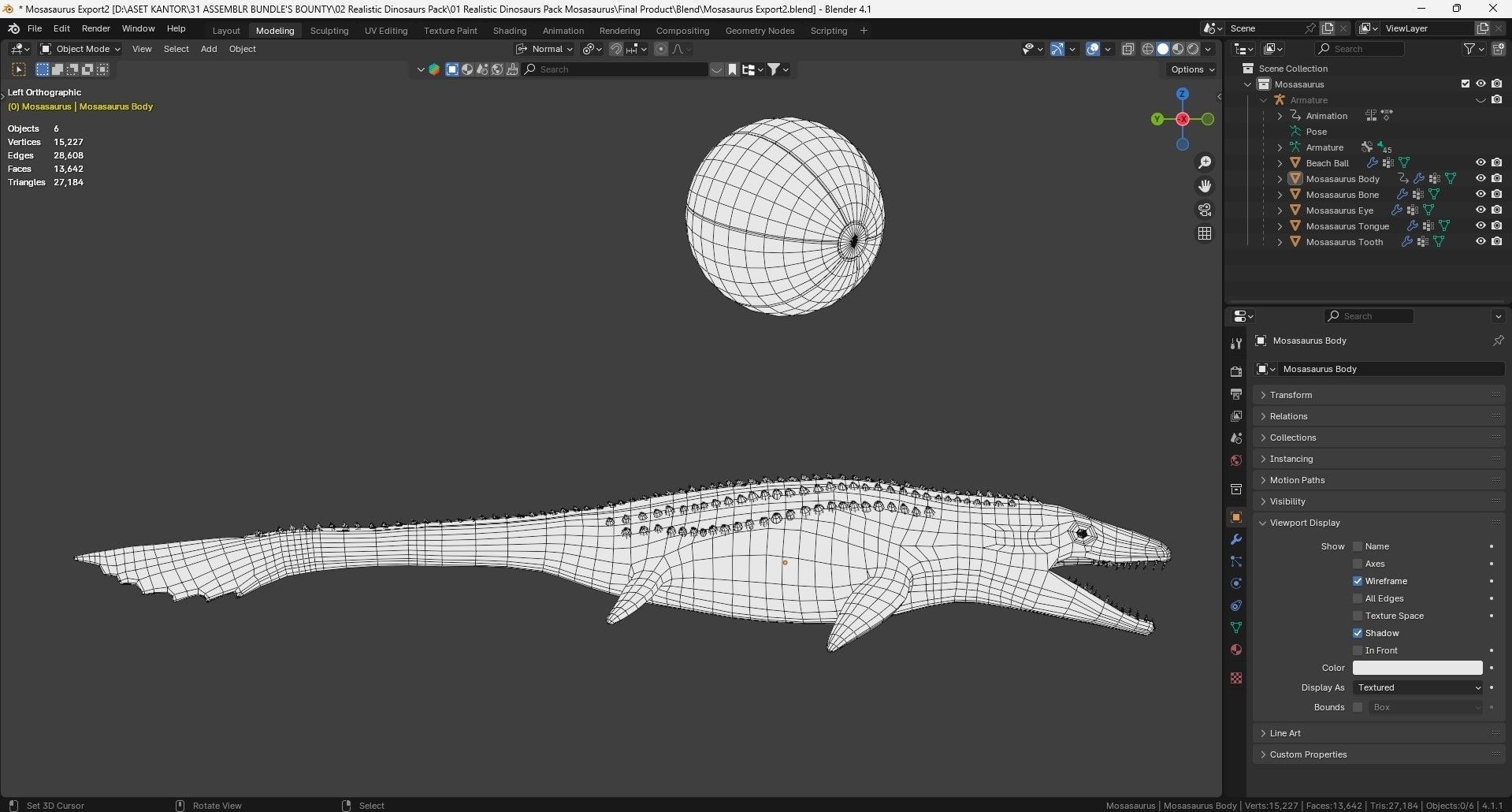
Task: Expand the Transform panel
Action: (1378, 395)
